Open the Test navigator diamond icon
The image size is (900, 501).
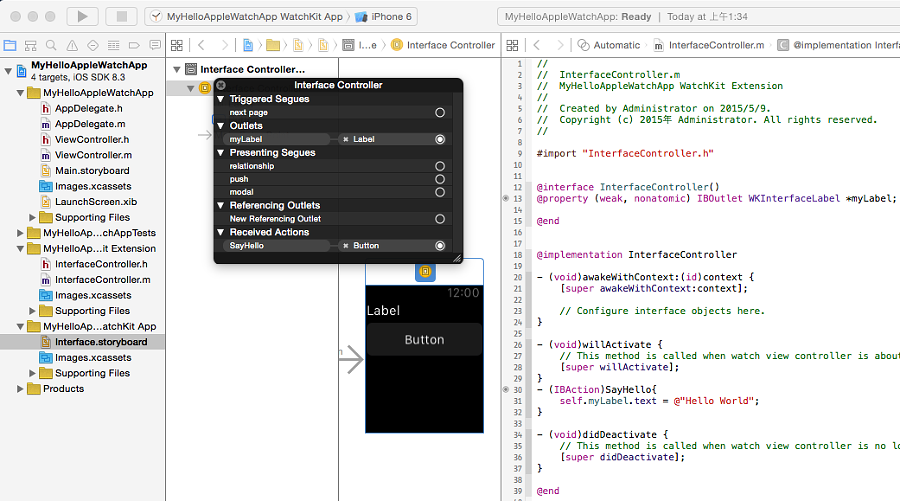(x=92, y=45)
